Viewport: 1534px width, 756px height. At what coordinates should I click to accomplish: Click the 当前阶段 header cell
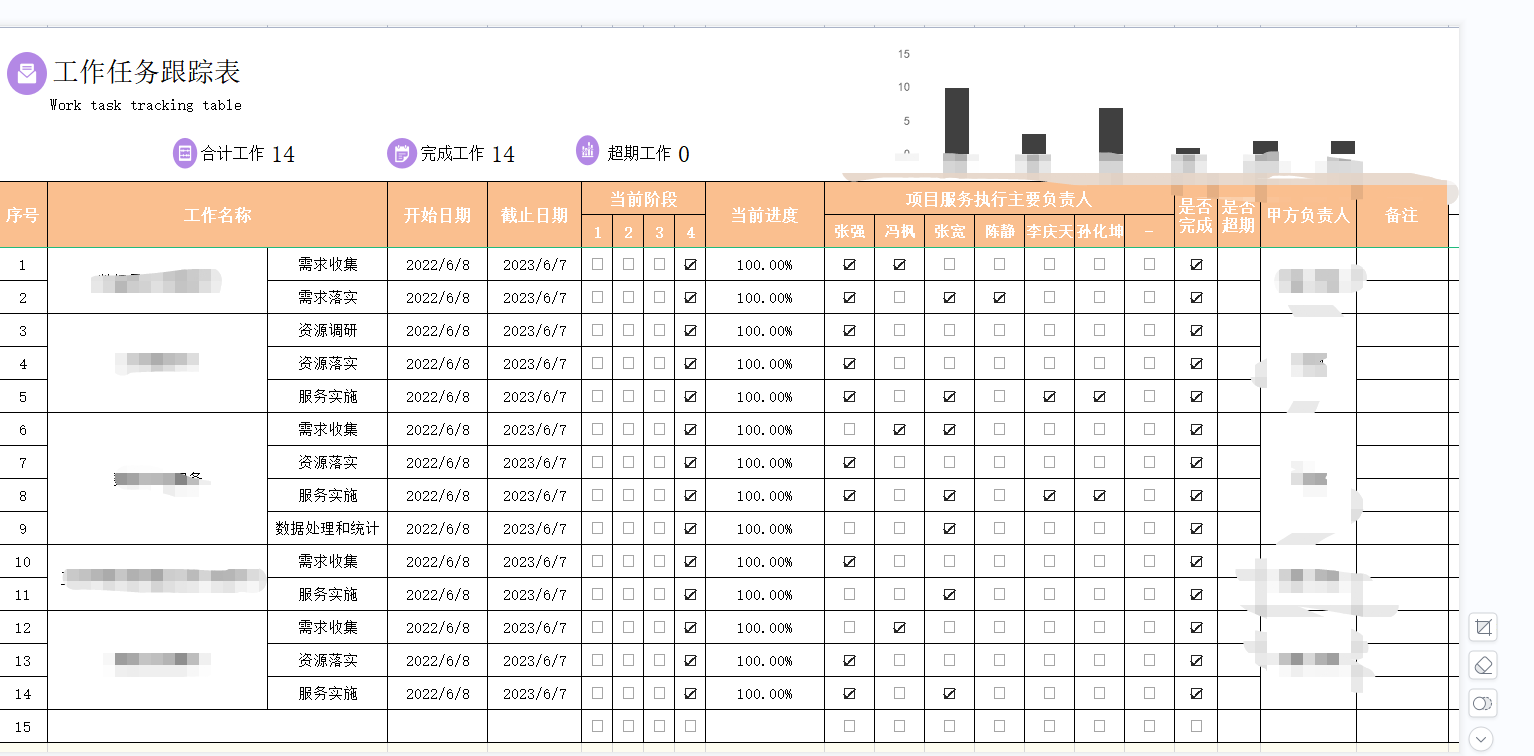tap(643, 198)
